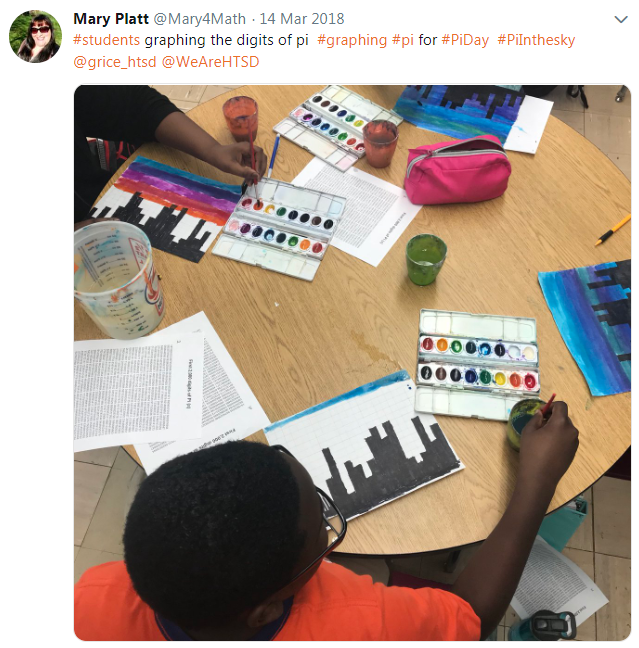Follow the #PiInthesky hashtag
This screenshot has width=639, height=648.
point(536,40)
